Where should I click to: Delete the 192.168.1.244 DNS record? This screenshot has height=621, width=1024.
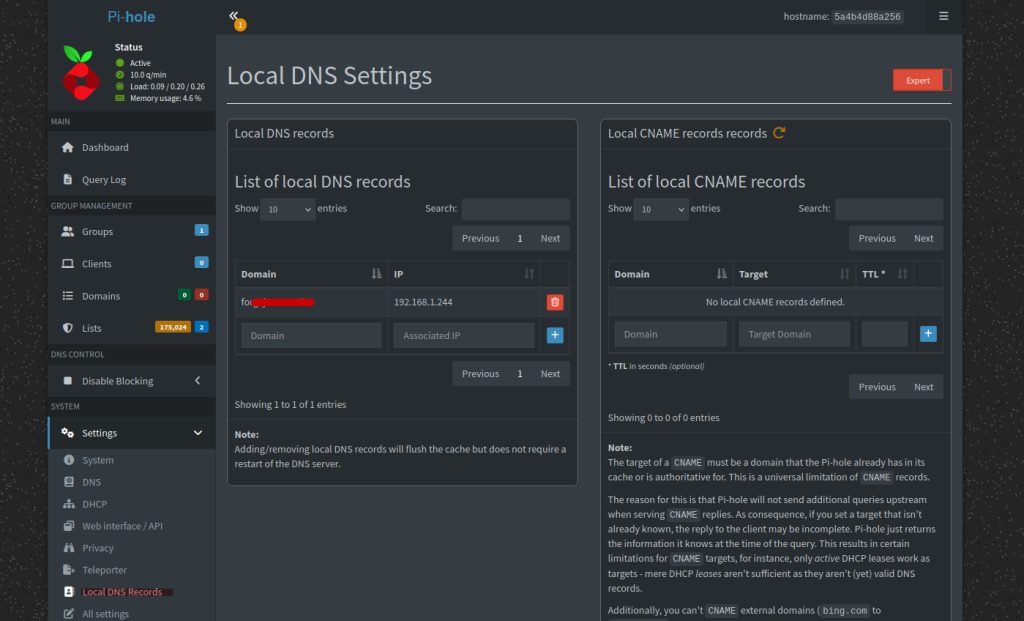tap(555, 302)
